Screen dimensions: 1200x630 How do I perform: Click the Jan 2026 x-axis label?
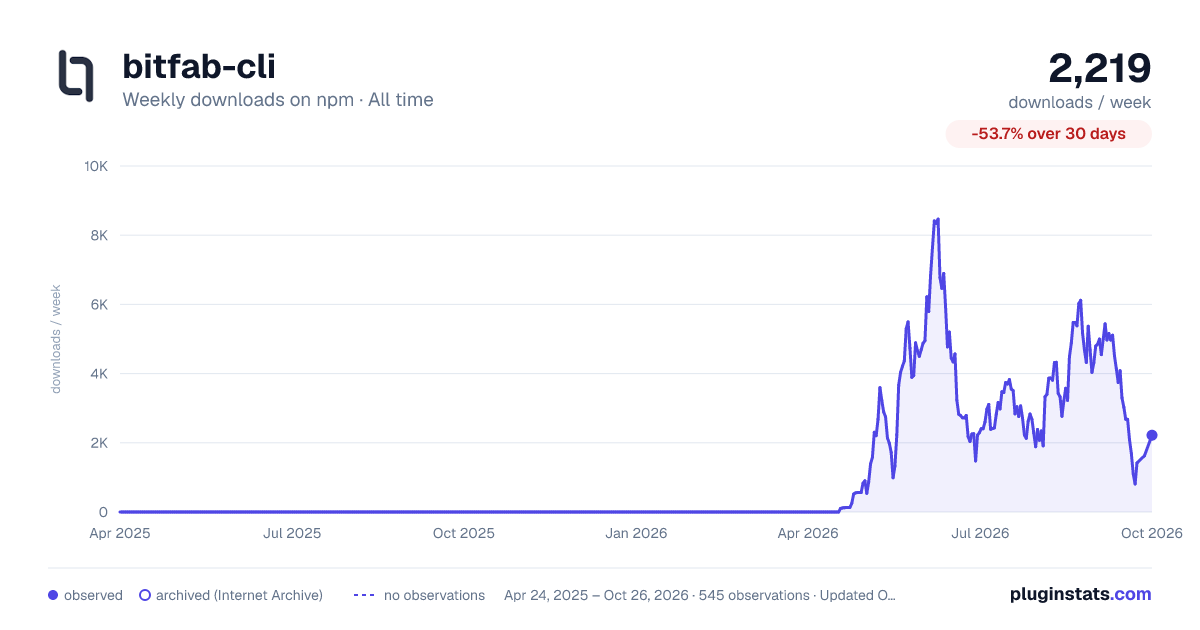tap(637, 533)
